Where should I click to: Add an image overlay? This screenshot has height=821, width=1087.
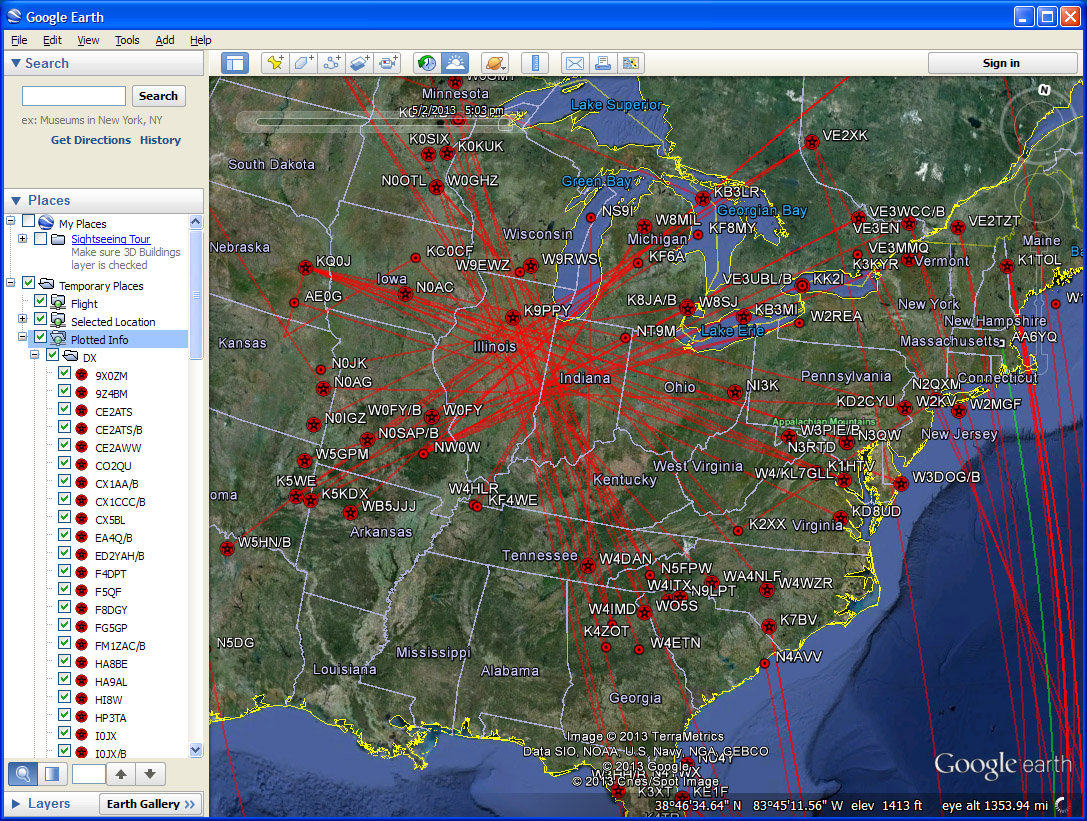[x=360, y=63]
